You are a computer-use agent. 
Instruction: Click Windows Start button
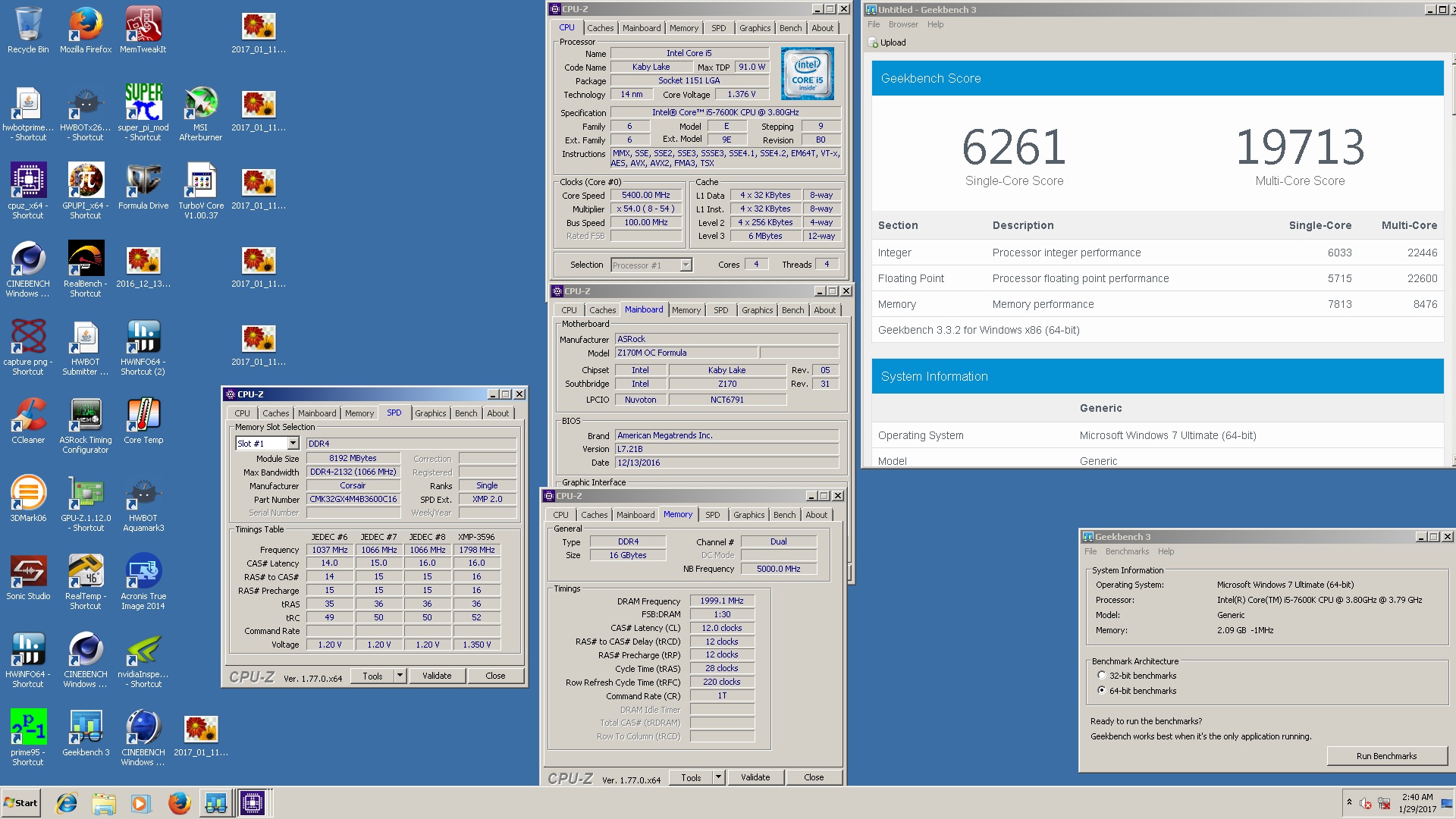pyautogui.click(x=20, y=803)
